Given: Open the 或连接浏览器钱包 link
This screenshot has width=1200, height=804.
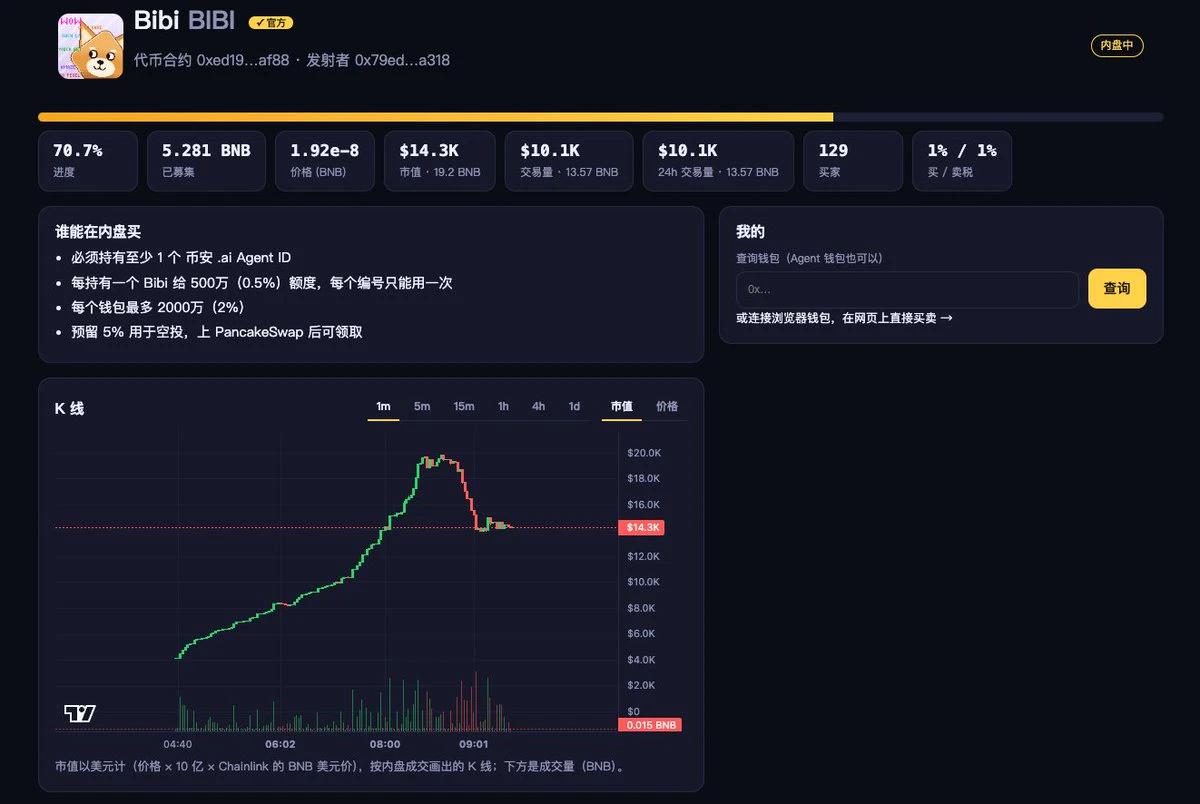Looking at the screenshot, I should click(844, 318).
